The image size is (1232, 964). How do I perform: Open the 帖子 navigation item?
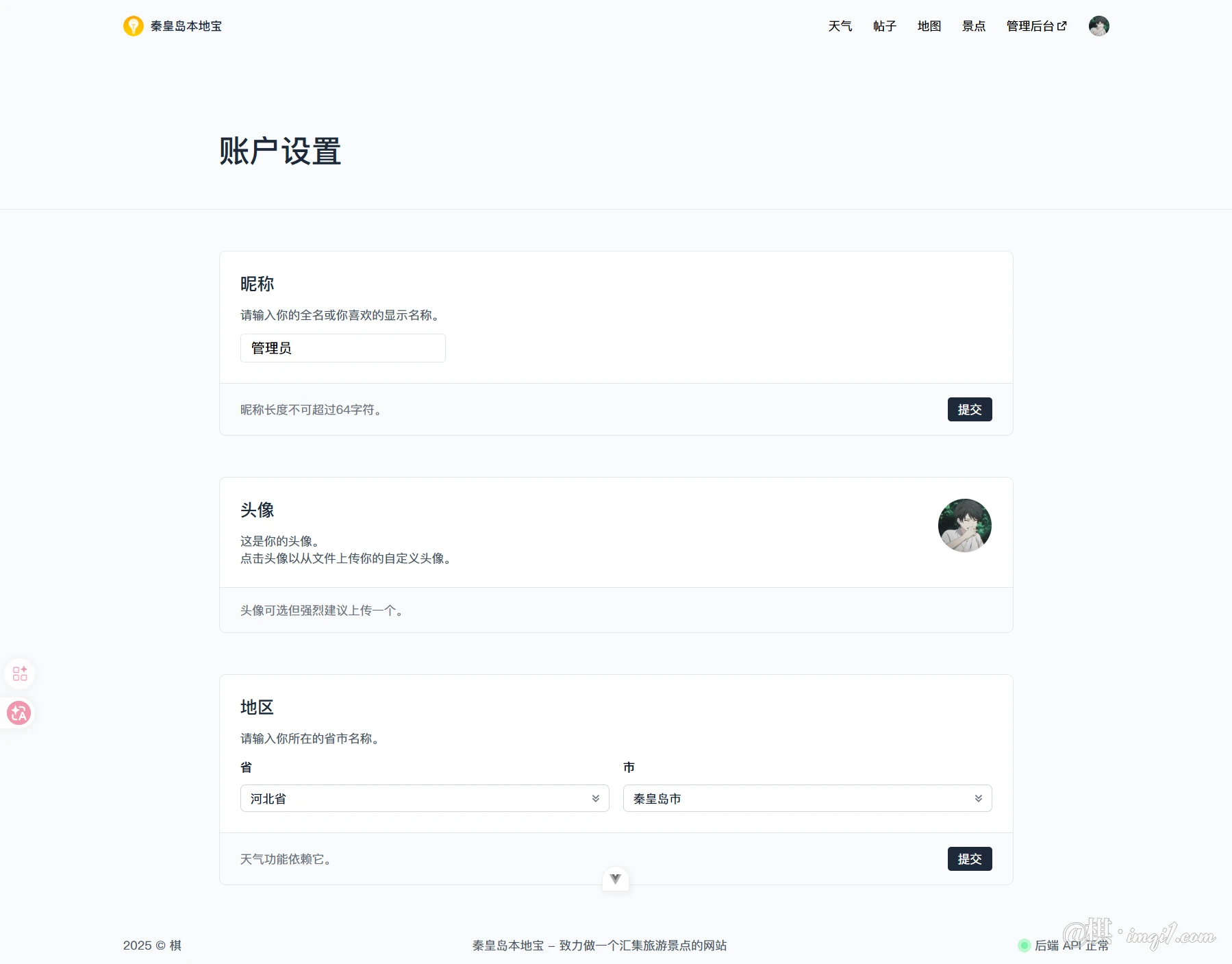884,26
